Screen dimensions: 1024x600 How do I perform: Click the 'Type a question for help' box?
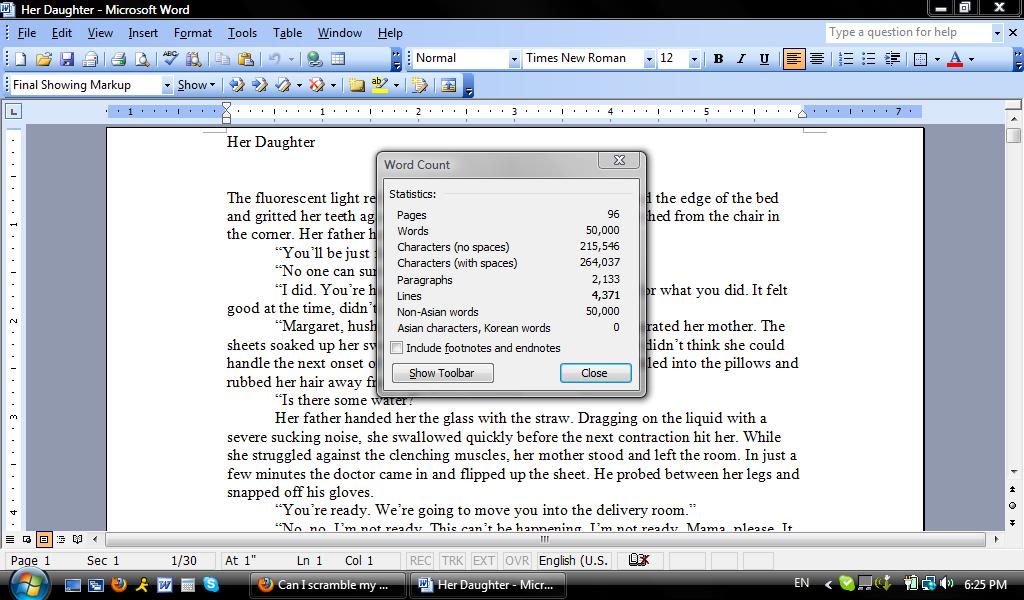click(x=908, y=32)
